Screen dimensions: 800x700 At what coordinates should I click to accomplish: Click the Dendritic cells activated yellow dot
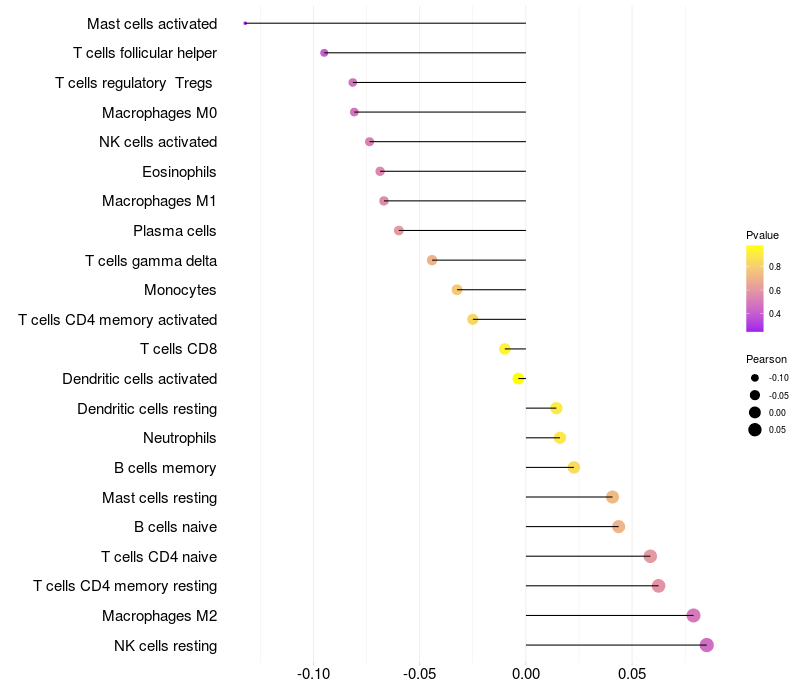(518, 379)
